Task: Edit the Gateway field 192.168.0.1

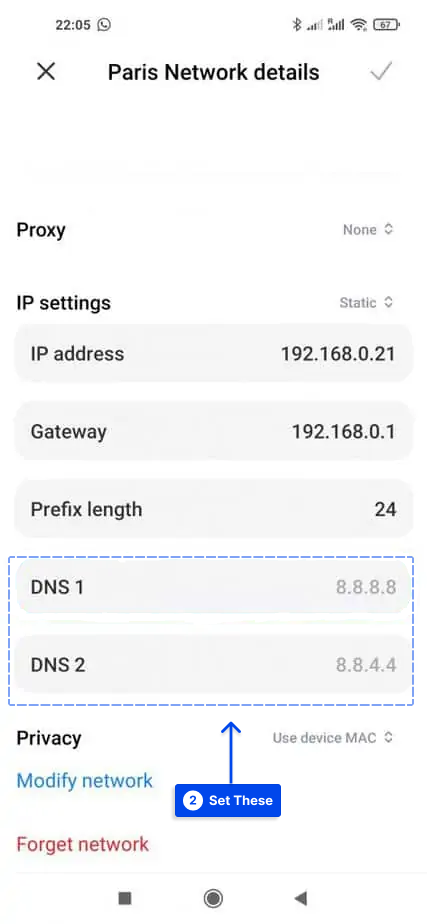Action: click(213, 431)
